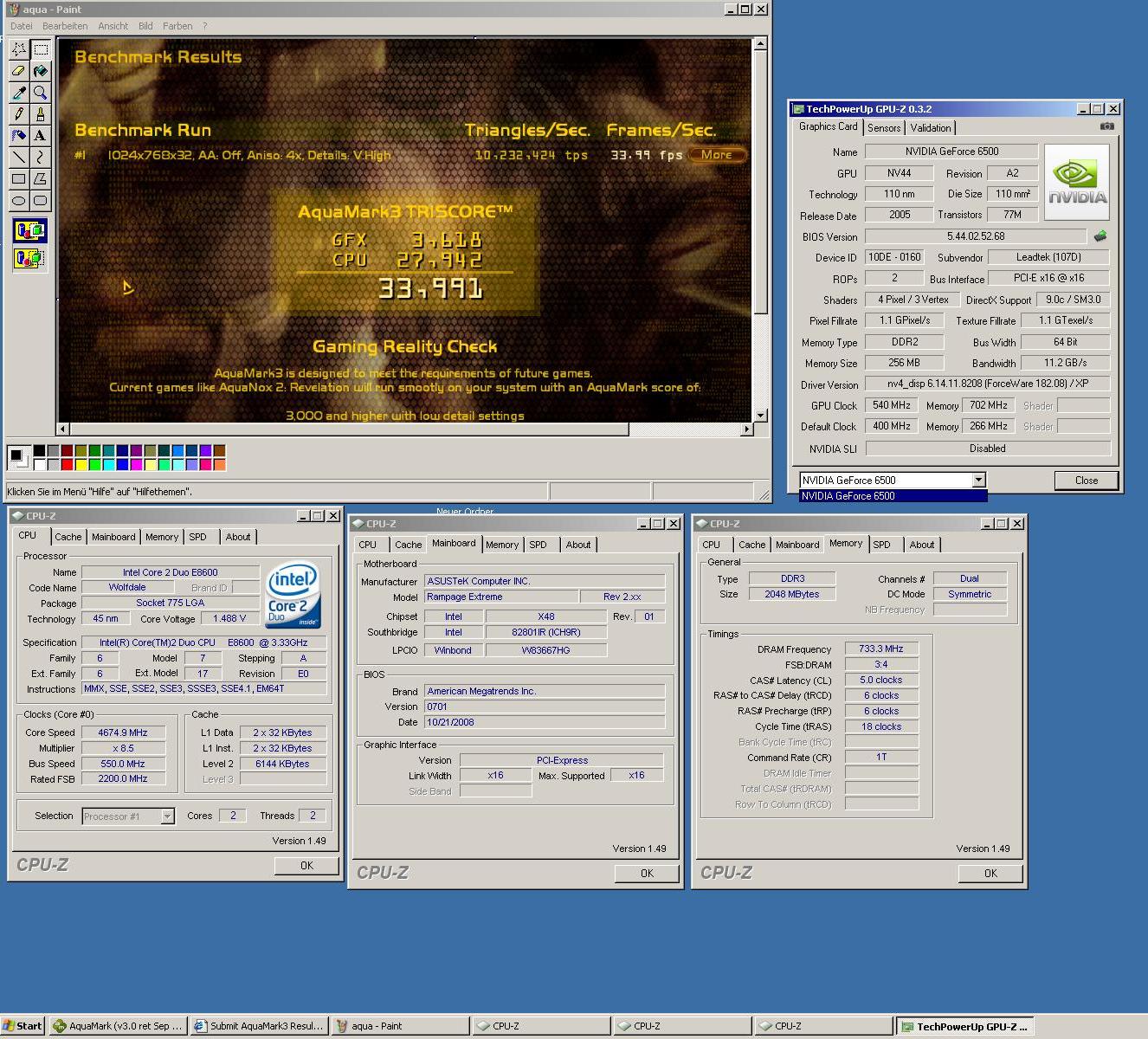The width and height of the screenshot is (1148, 1039).
Task: Click the Intel Core 2 Duo logo
Action: point(293,596)
